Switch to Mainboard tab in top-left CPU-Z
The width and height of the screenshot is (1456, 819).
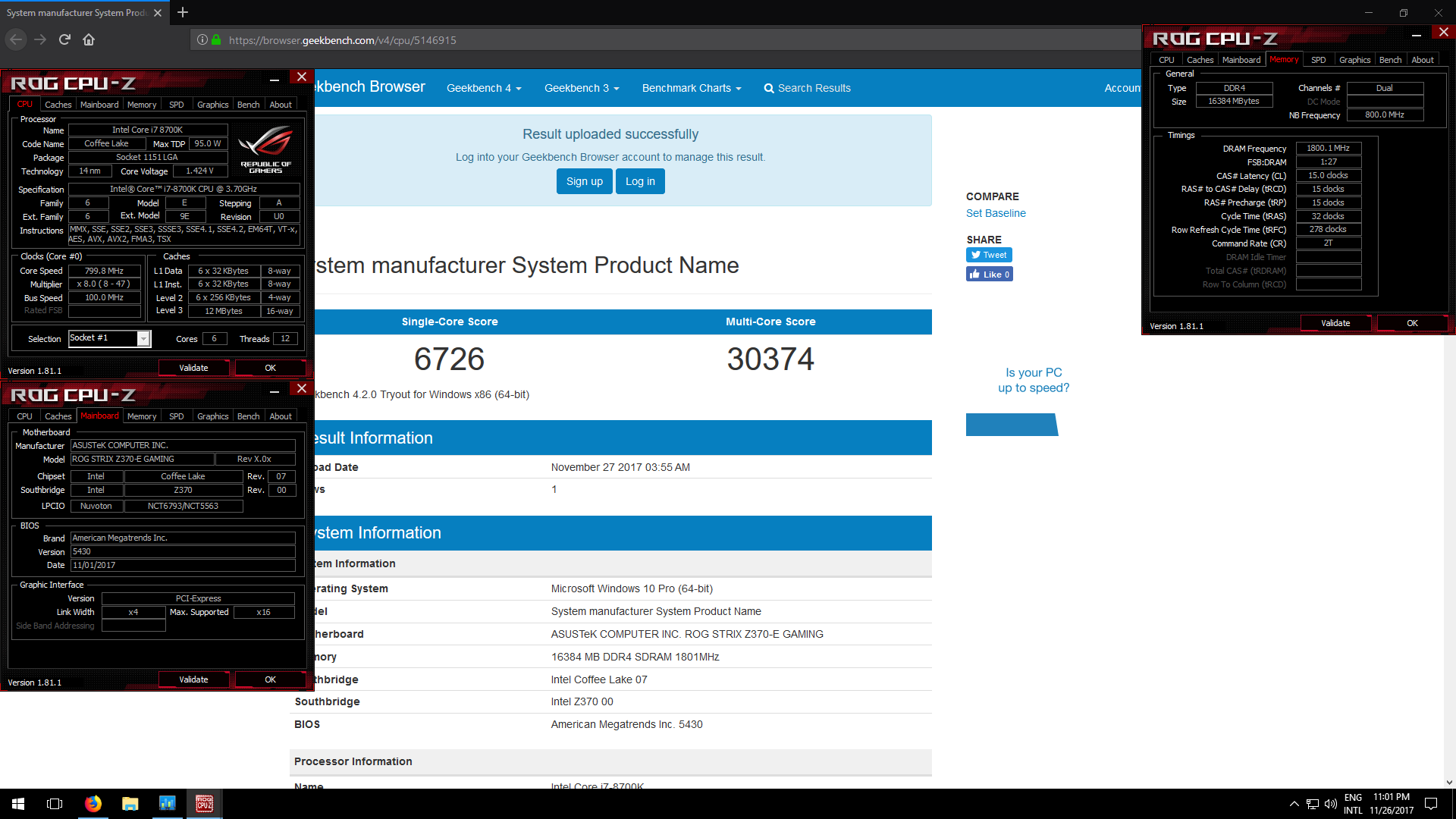pyautogui.click(x=99, y=105)
